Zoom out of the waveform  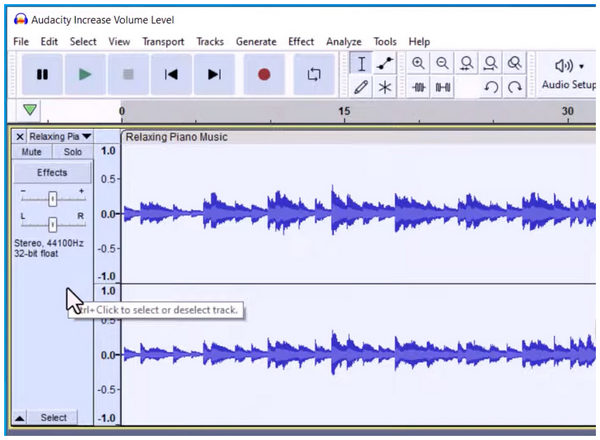point(442,63)
